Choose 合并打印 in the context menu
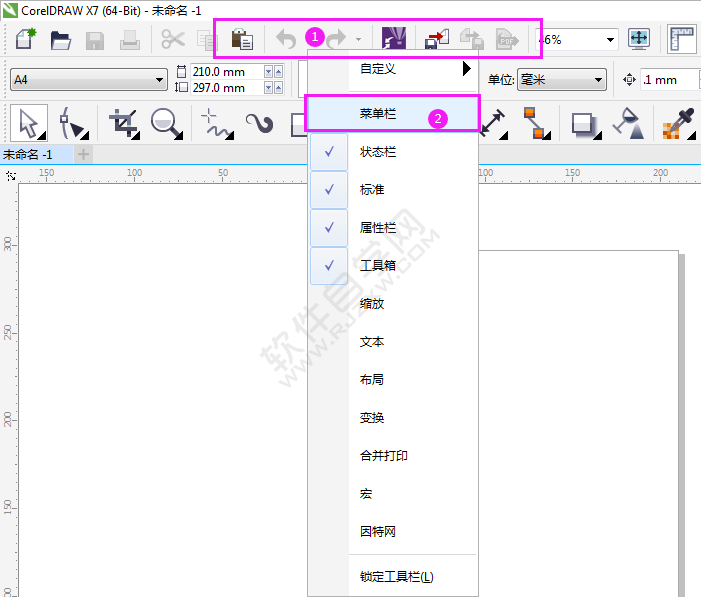This screenshot has width=701, height=597. tap(393, 456)
